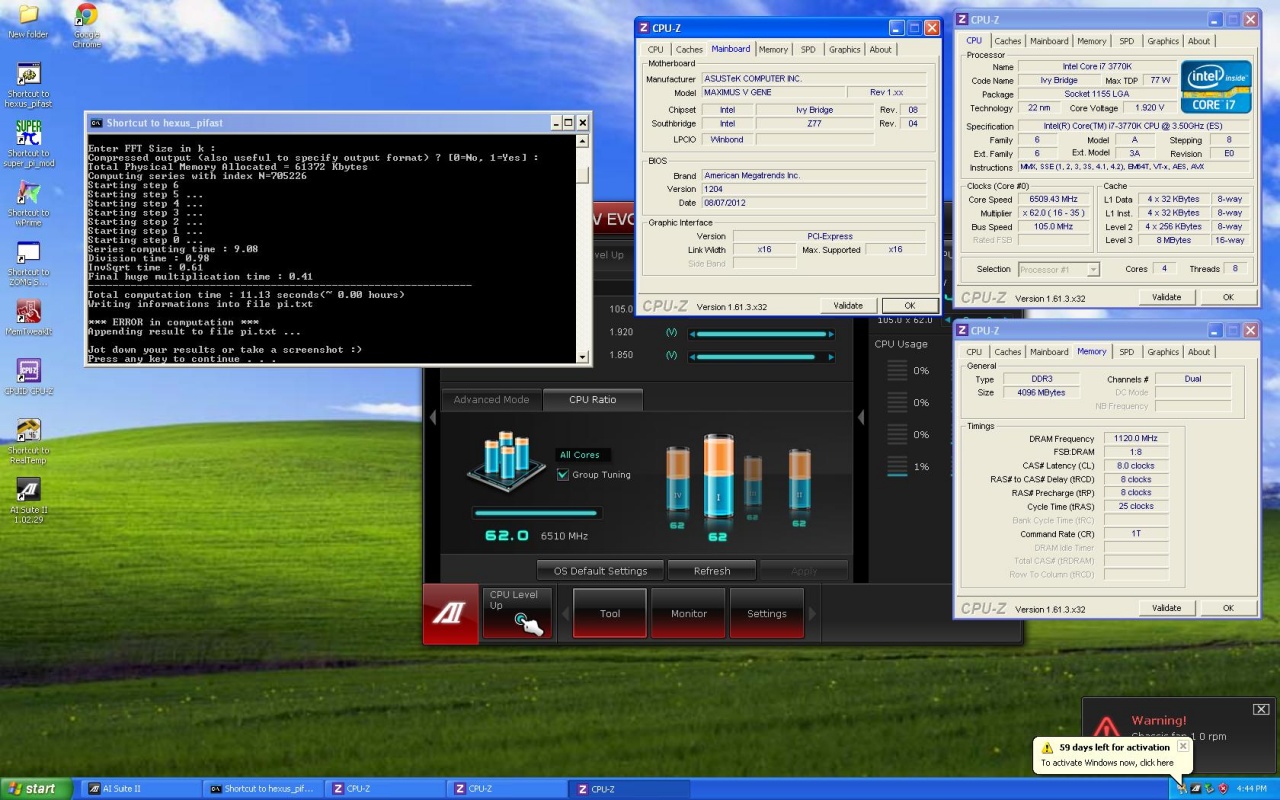Viewport: 1280px width, 800px height.
Task: Adjust the 1.920 V voltage slider
Action: (760, 333)
